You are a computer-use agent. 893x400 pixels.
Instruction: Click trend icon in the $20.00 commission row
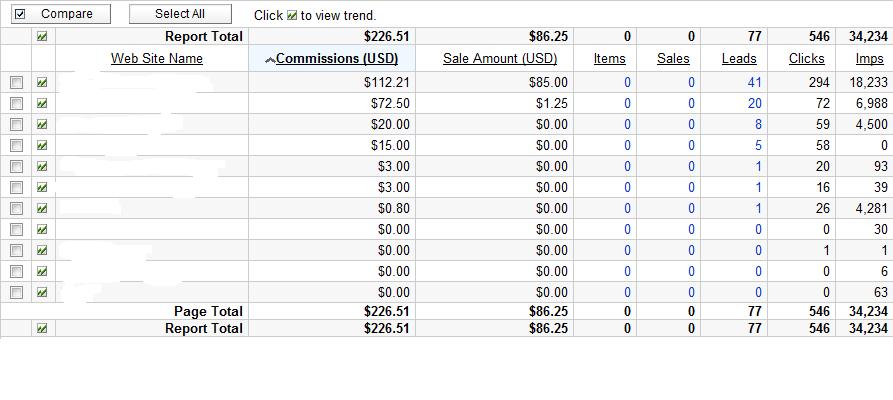(x=42, y=125)
